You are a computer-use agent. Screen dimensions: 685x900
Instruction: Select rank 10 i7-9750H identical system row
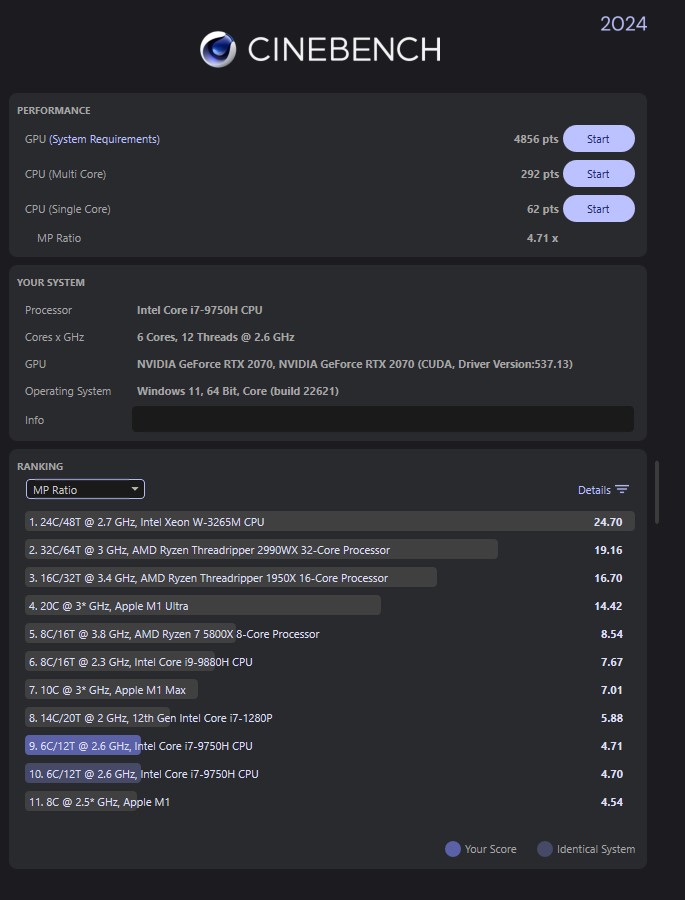(330, 774)
